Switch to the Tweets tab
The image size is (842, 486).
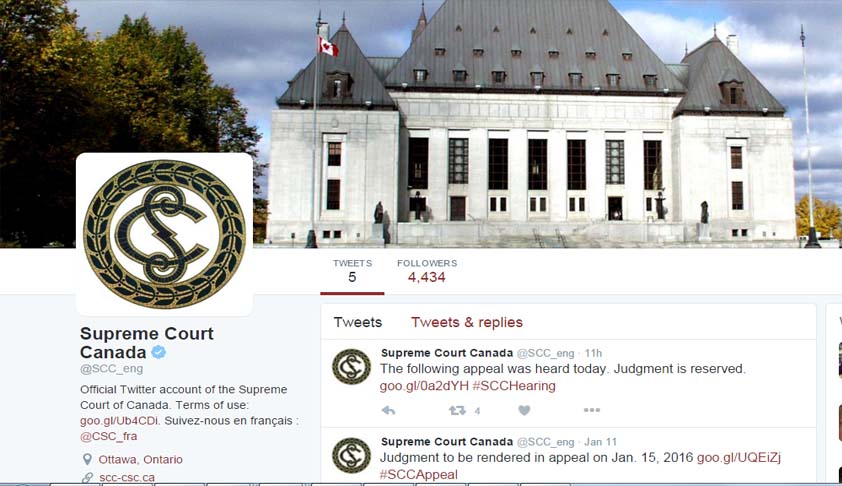click(x=358, y=322)
